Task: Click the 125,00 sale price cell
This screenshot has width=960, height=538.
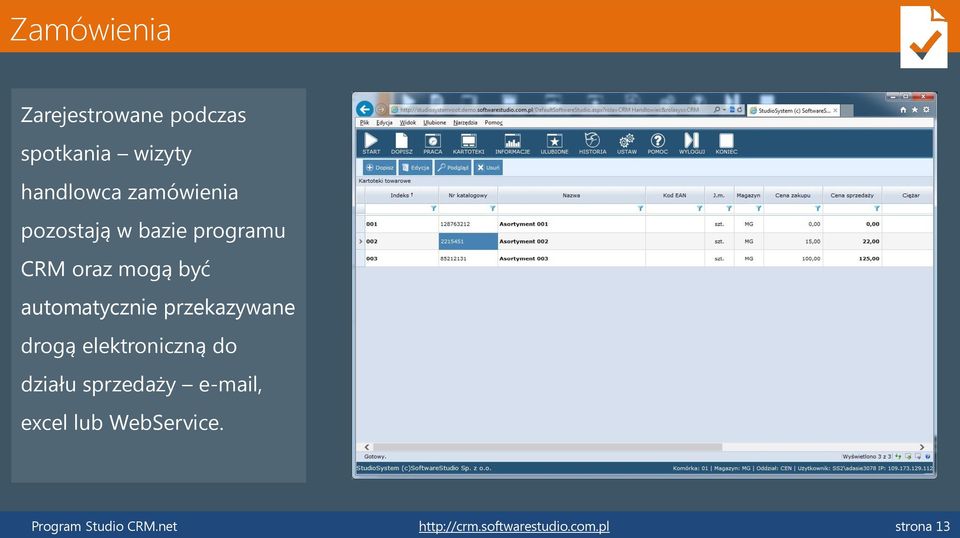Action: [852, 259]
